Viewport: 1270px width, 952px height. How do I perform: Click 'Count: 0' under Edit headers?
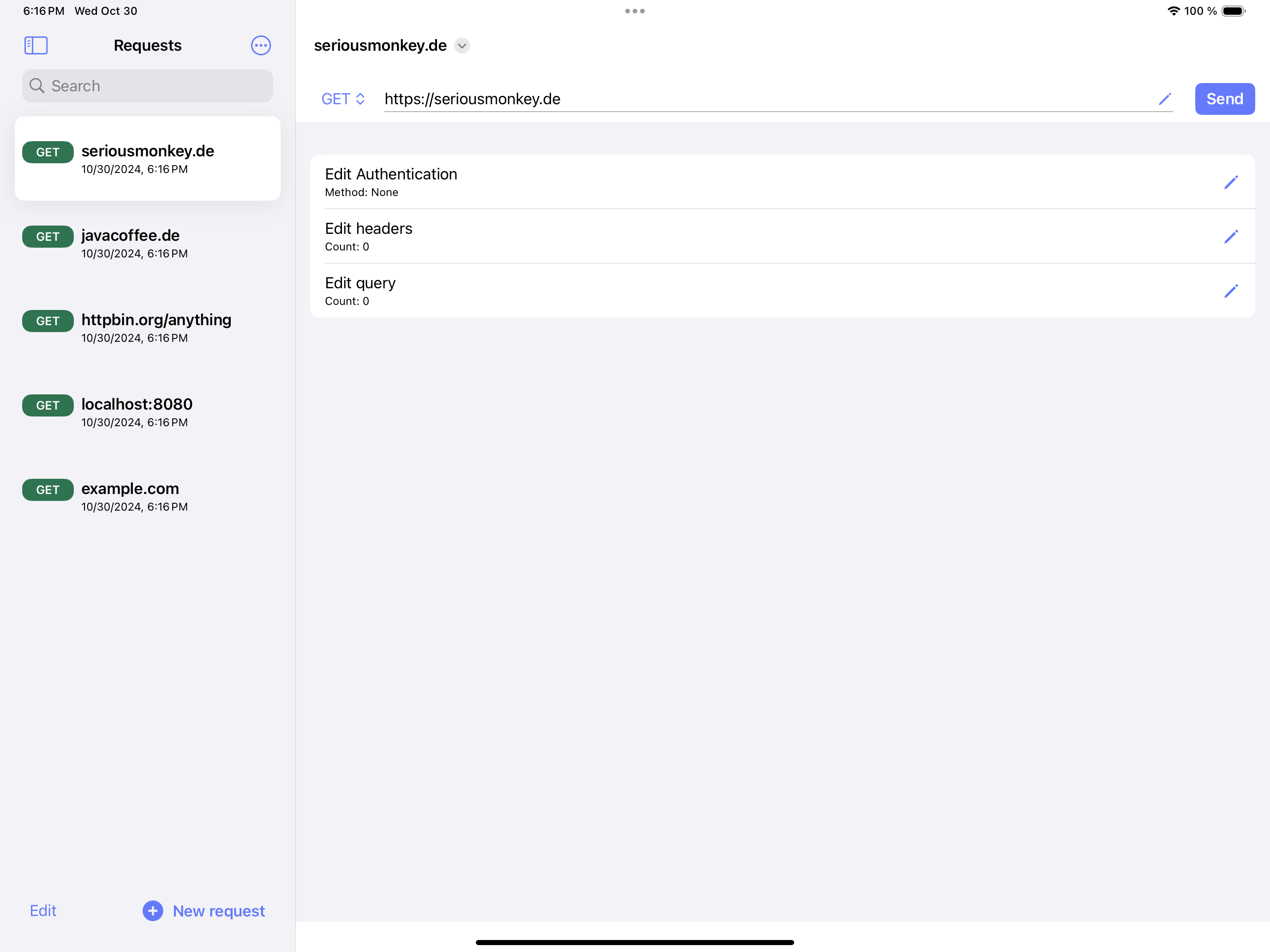tap(347, 247)
